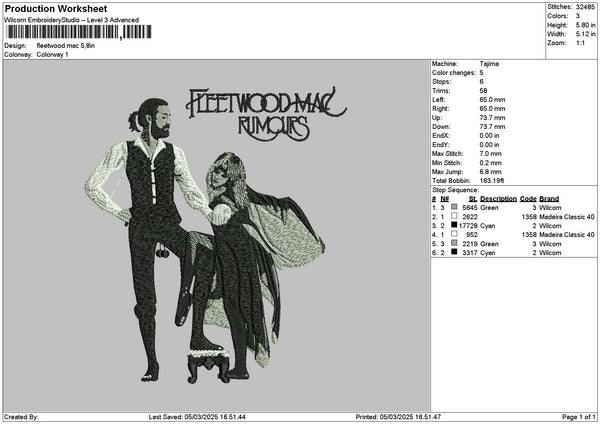The height and width of the screenshot is (424, 600).
Task: Click the white swatch in stop row 952
Action: click(x=454, y=234)
